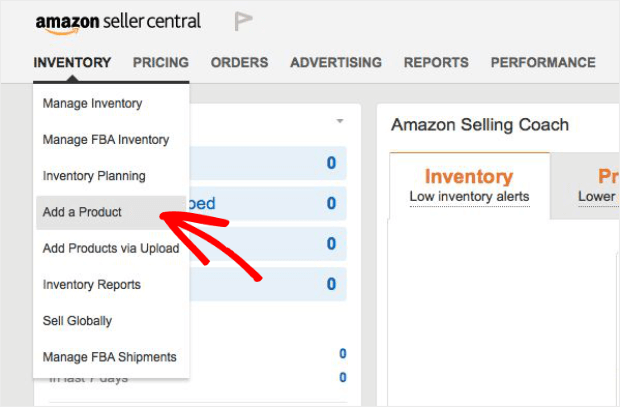Image resolution: width=620 pixels, height=407 pixels.
Task: Choose Manage FBA Inventory
Action: [106, 140]
